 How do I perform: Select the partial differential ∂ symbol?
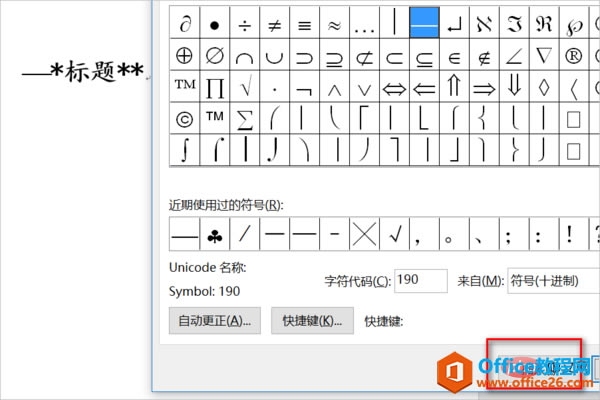pyautogui.click(x=184, y=22)
